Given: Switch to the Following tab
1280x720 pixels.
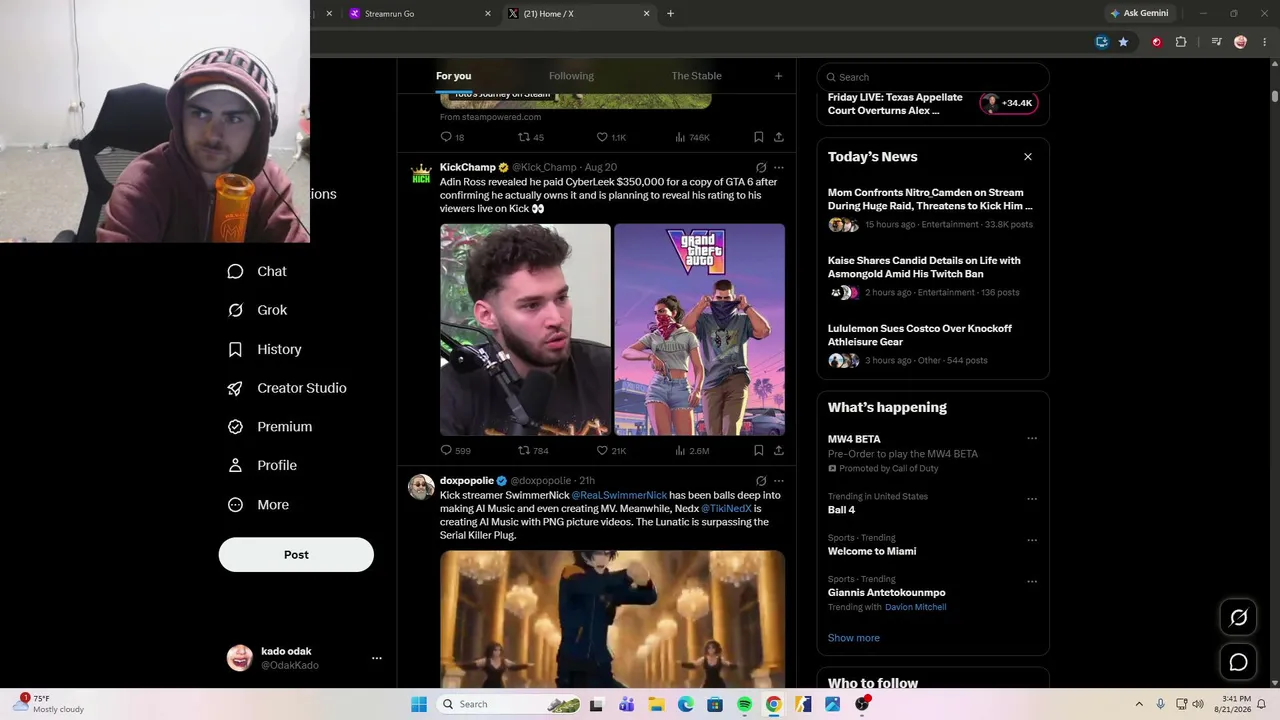Looking at the screenshot, I should click(571, 76).
